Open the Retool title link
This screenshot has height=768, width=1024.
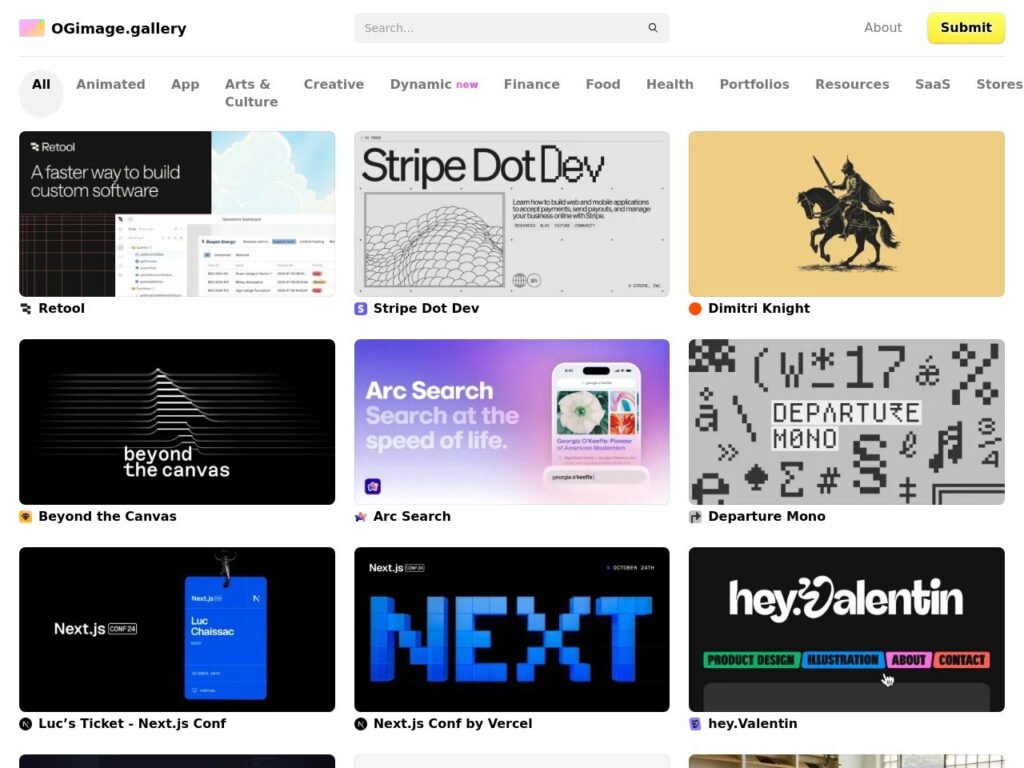click(61, 308)
